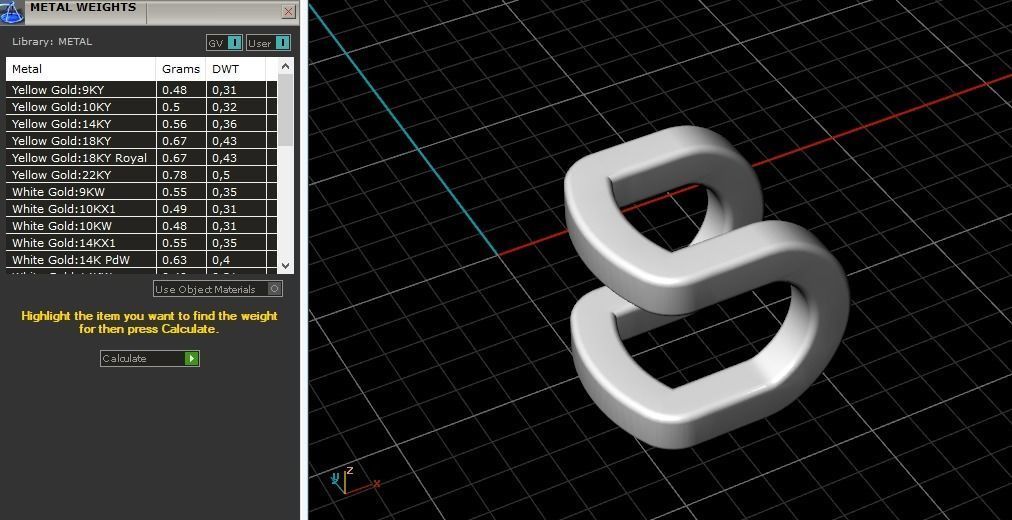The height and width of the screenshot is (520, 1012).
Task: Select the Yellow Gold:9KY row
Action: 142,90
